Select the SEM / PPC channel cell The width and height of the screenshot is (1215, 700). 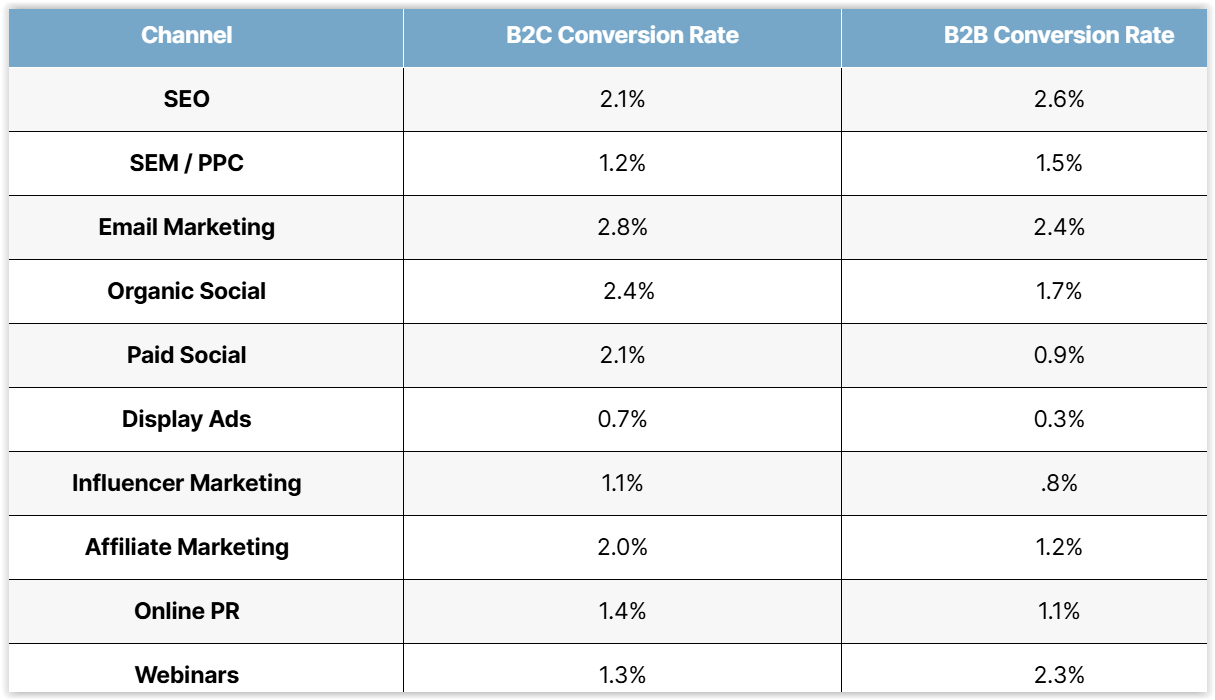coord(187,163)
